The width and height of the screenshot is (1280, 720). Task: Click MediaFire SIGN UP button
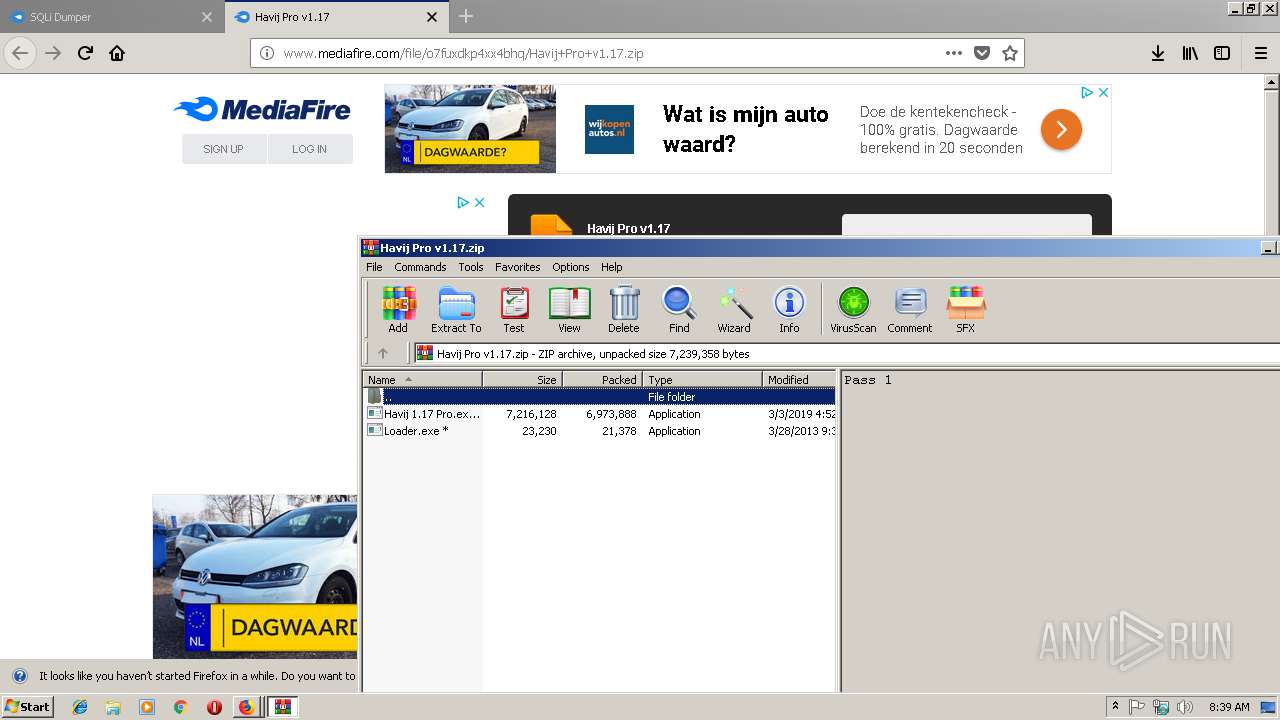(x=224, y=149)
